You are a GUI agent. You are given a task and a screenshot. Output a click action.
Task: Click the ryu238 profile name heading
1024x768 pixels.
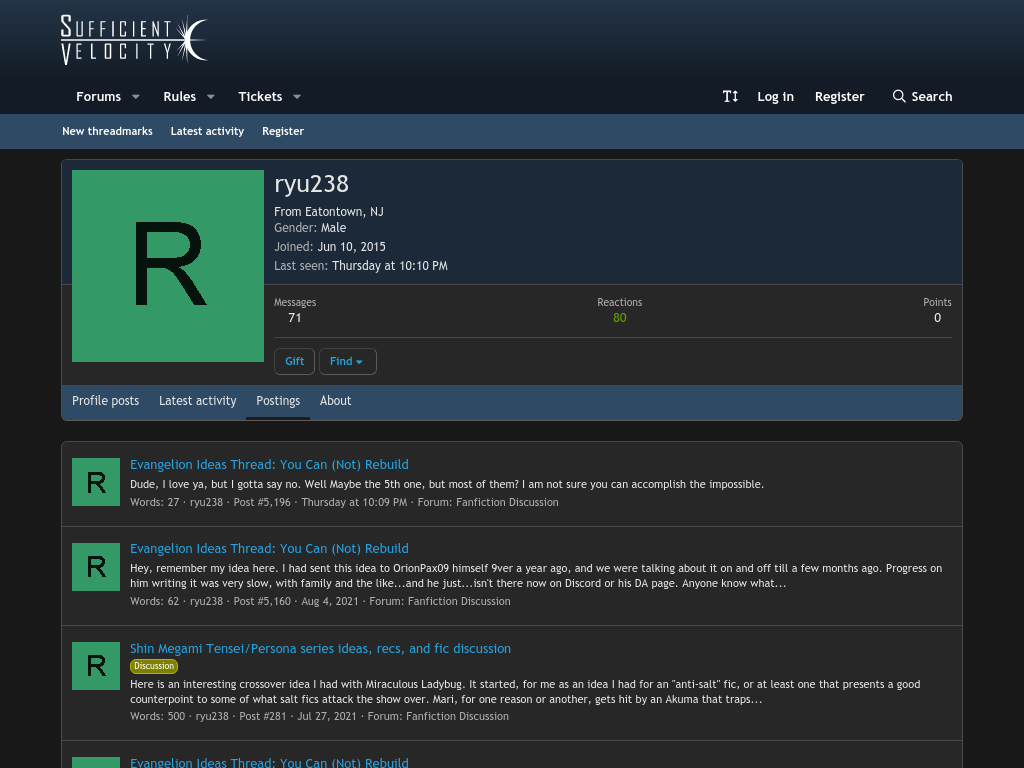click(x=312, y=184)
